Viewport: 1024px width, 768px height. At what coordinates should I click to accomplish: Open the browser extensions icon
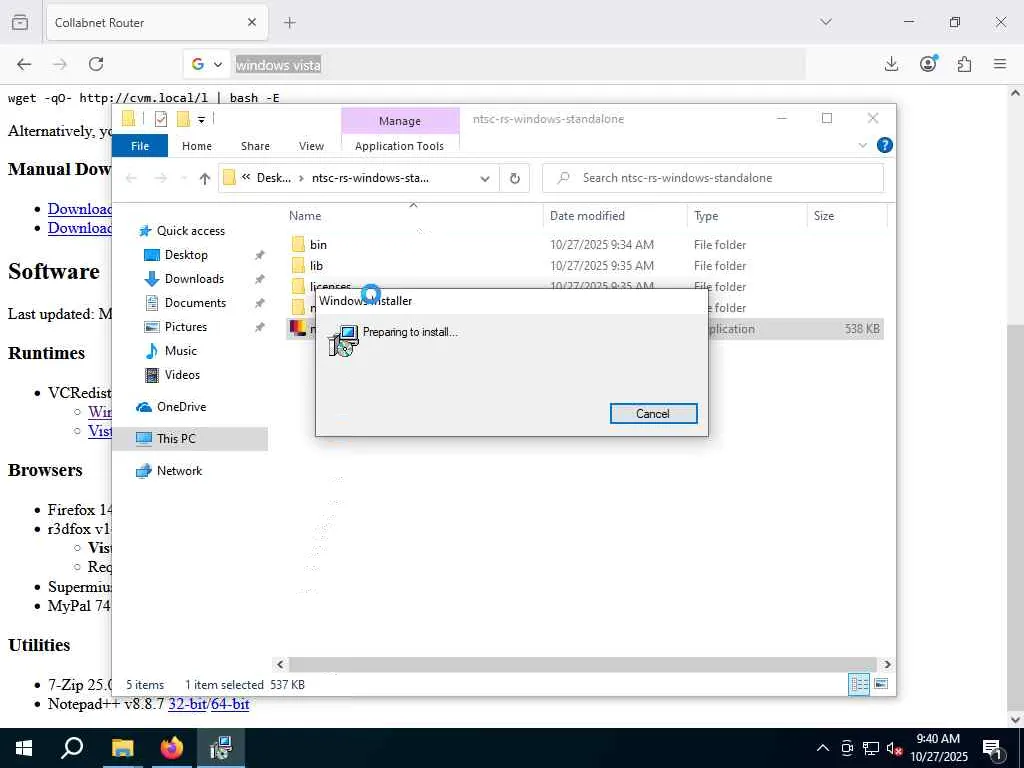click(964, 64)
